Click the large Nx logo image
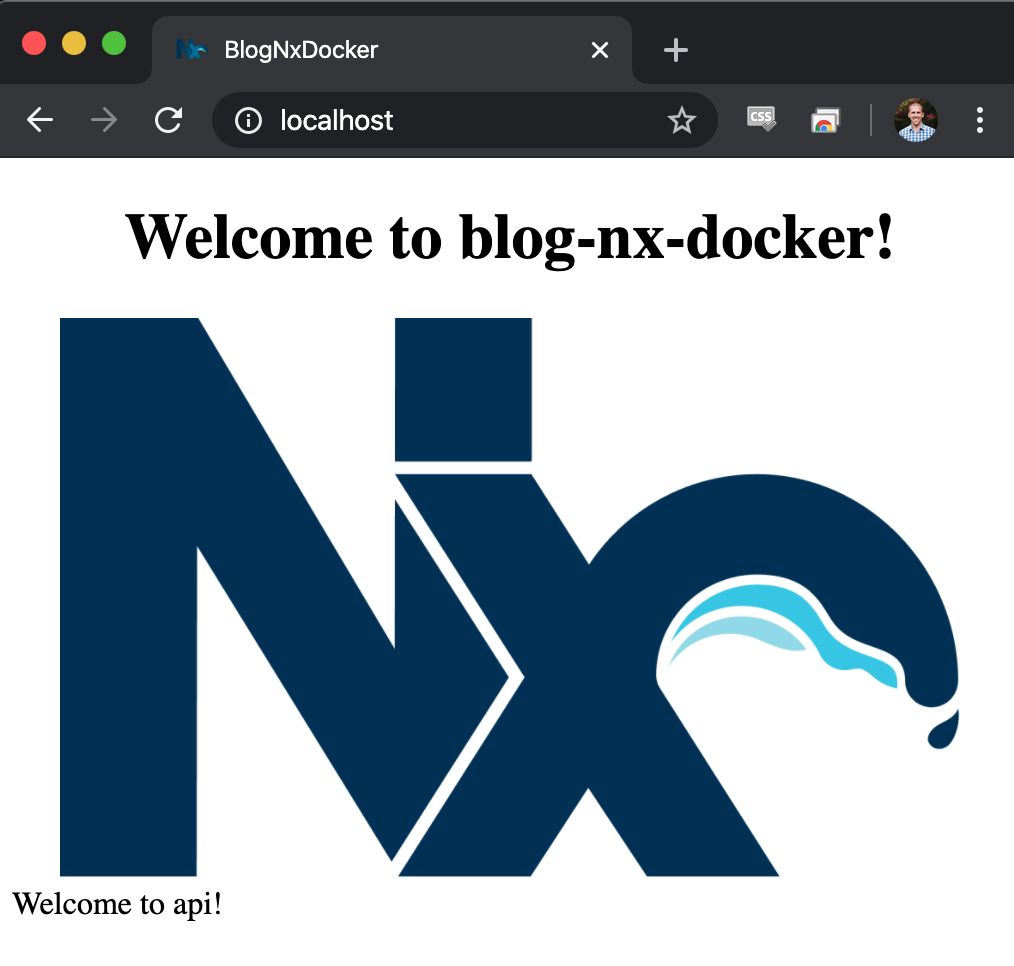 pyautogui.click(x=509, y=597)
